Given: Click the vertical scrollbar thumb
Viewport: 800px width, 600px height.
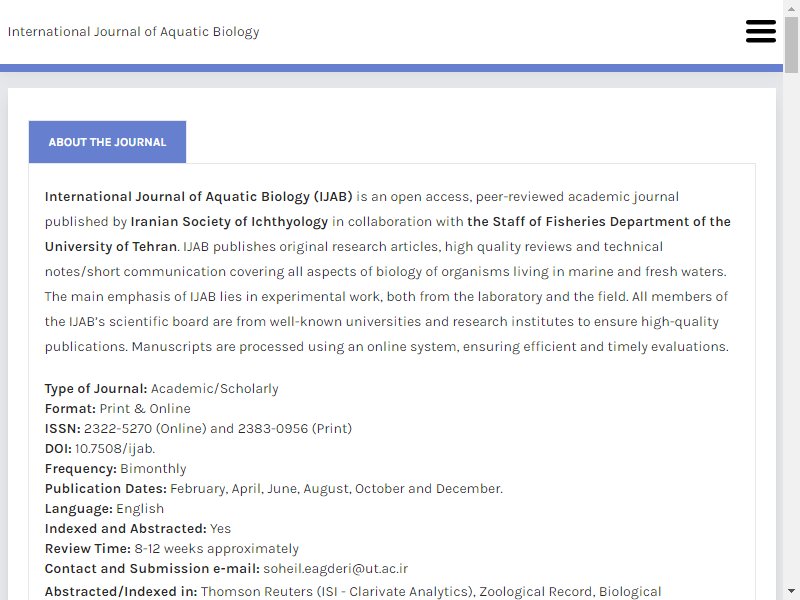Looking at the screenshot, I should point(791,45).
